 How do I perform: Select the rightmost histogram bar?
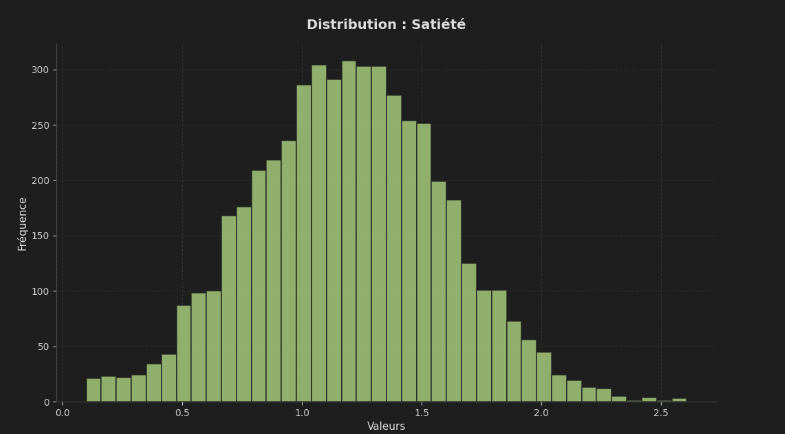(x=679, y=400)
